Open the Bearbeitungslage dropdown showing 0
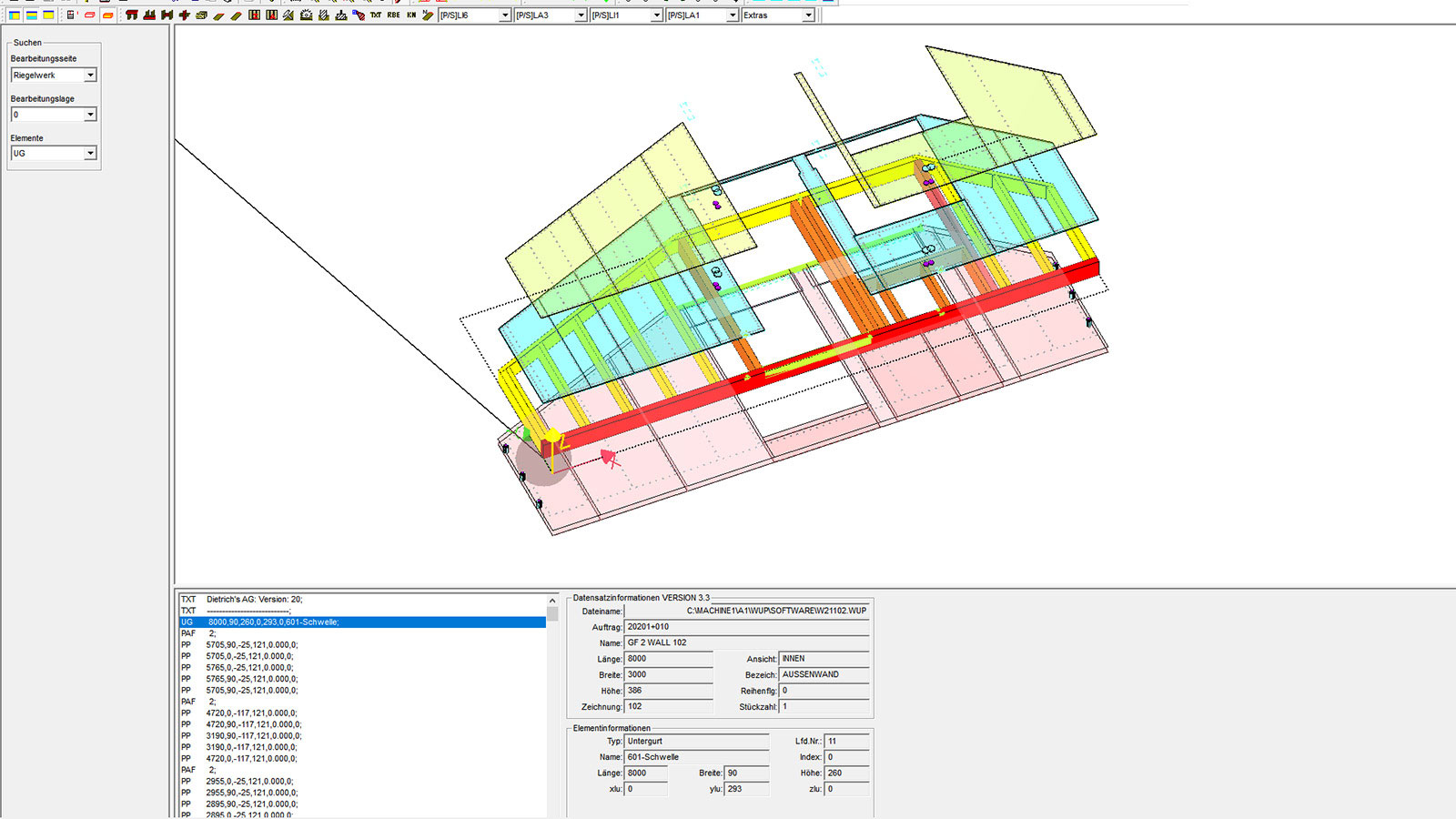Screen dimensions: 1456x819 (90, 115)
